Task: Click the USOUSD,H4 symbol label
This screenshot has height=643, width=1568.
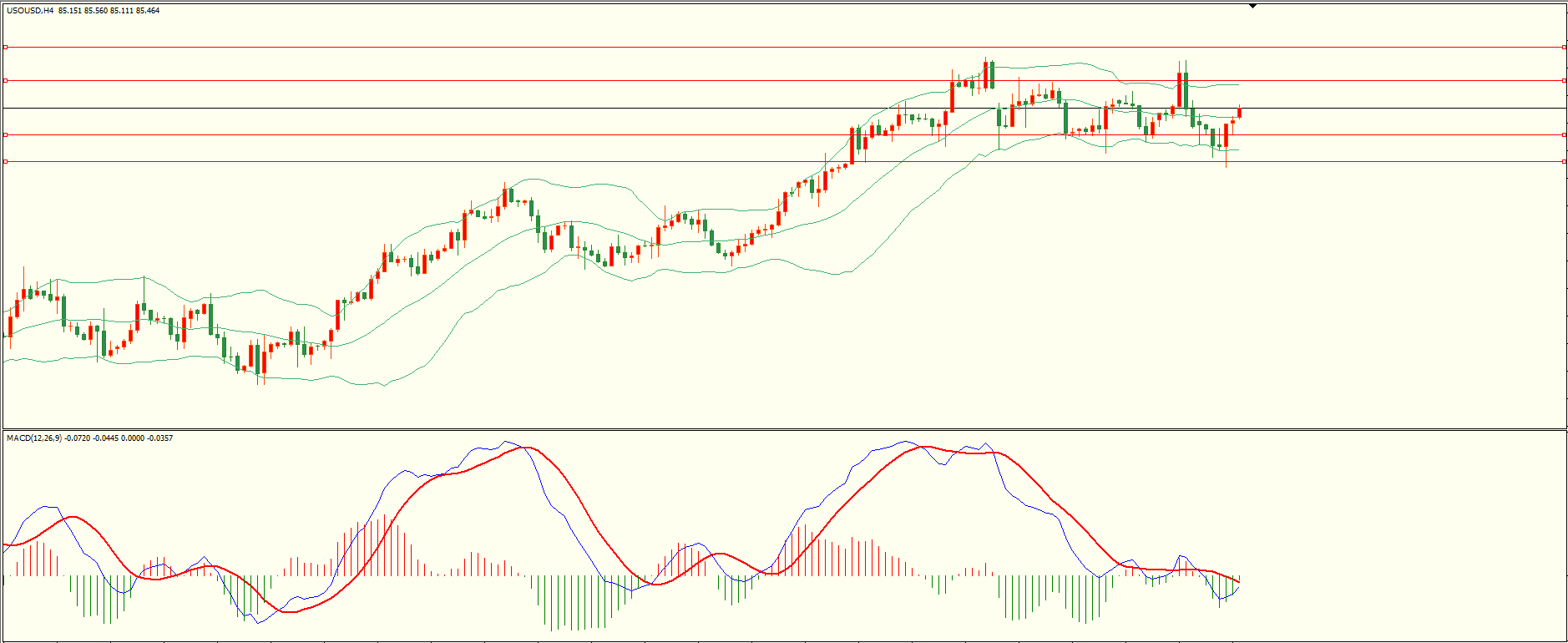Action: 30,11
